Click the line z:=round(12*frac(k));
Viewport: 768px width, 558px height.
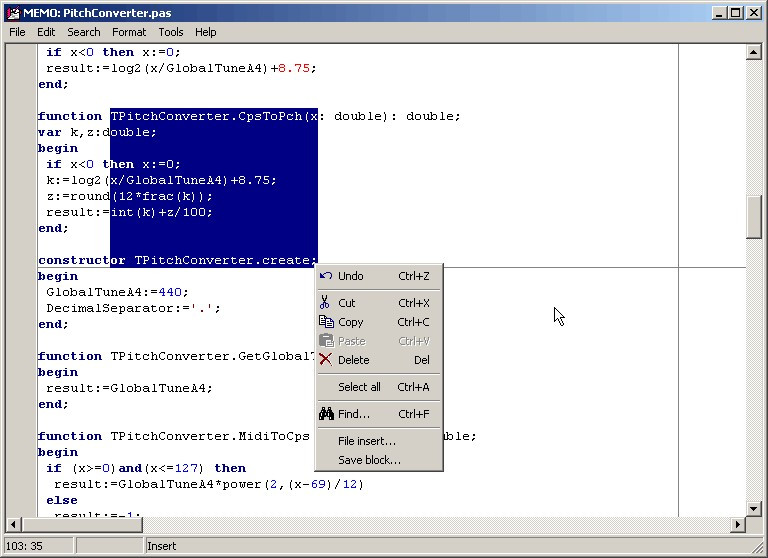(x=129, y=196)
